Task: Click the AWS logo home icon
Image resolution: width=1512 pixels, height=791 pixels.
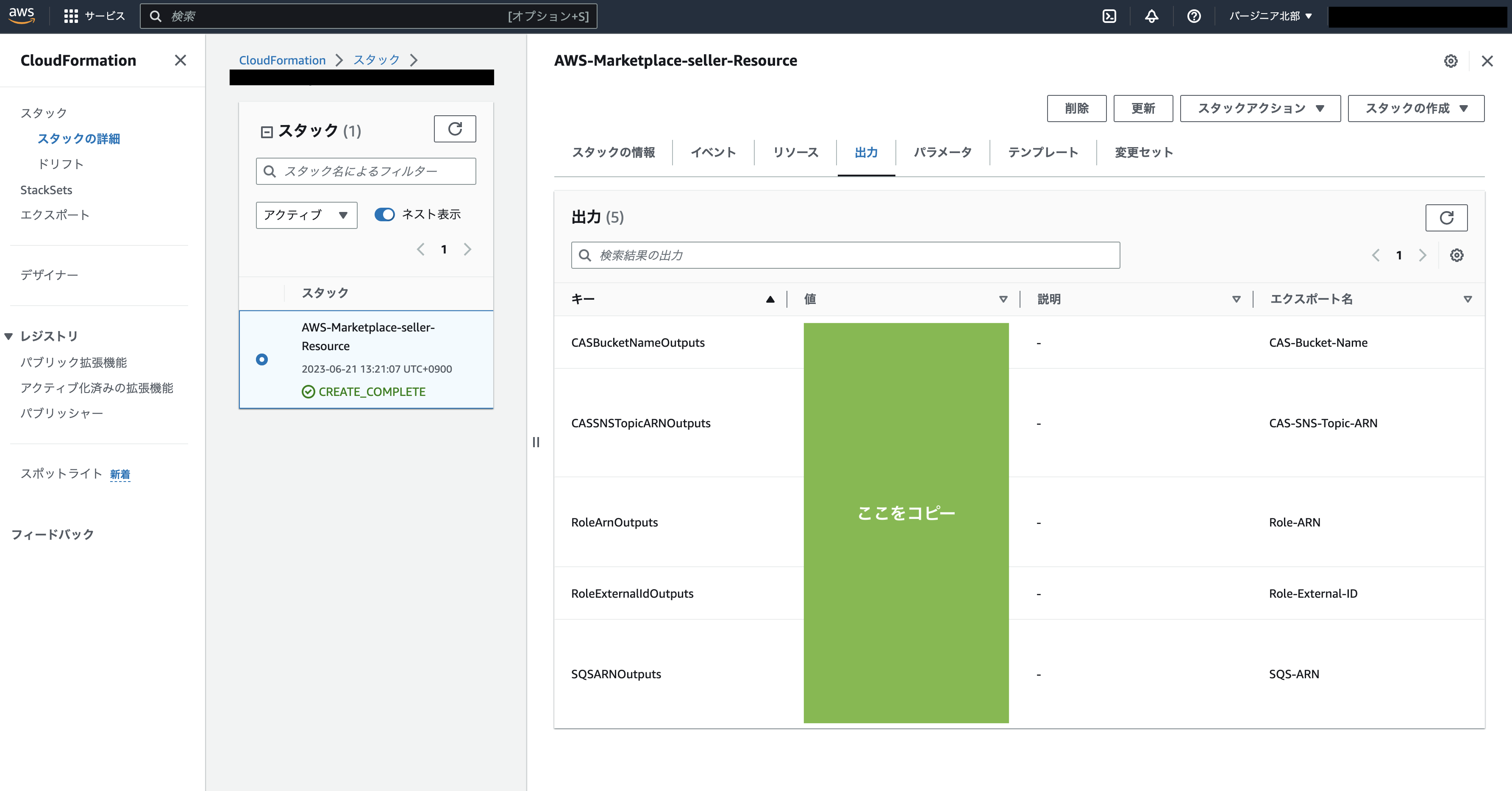Action: [22, 16]
